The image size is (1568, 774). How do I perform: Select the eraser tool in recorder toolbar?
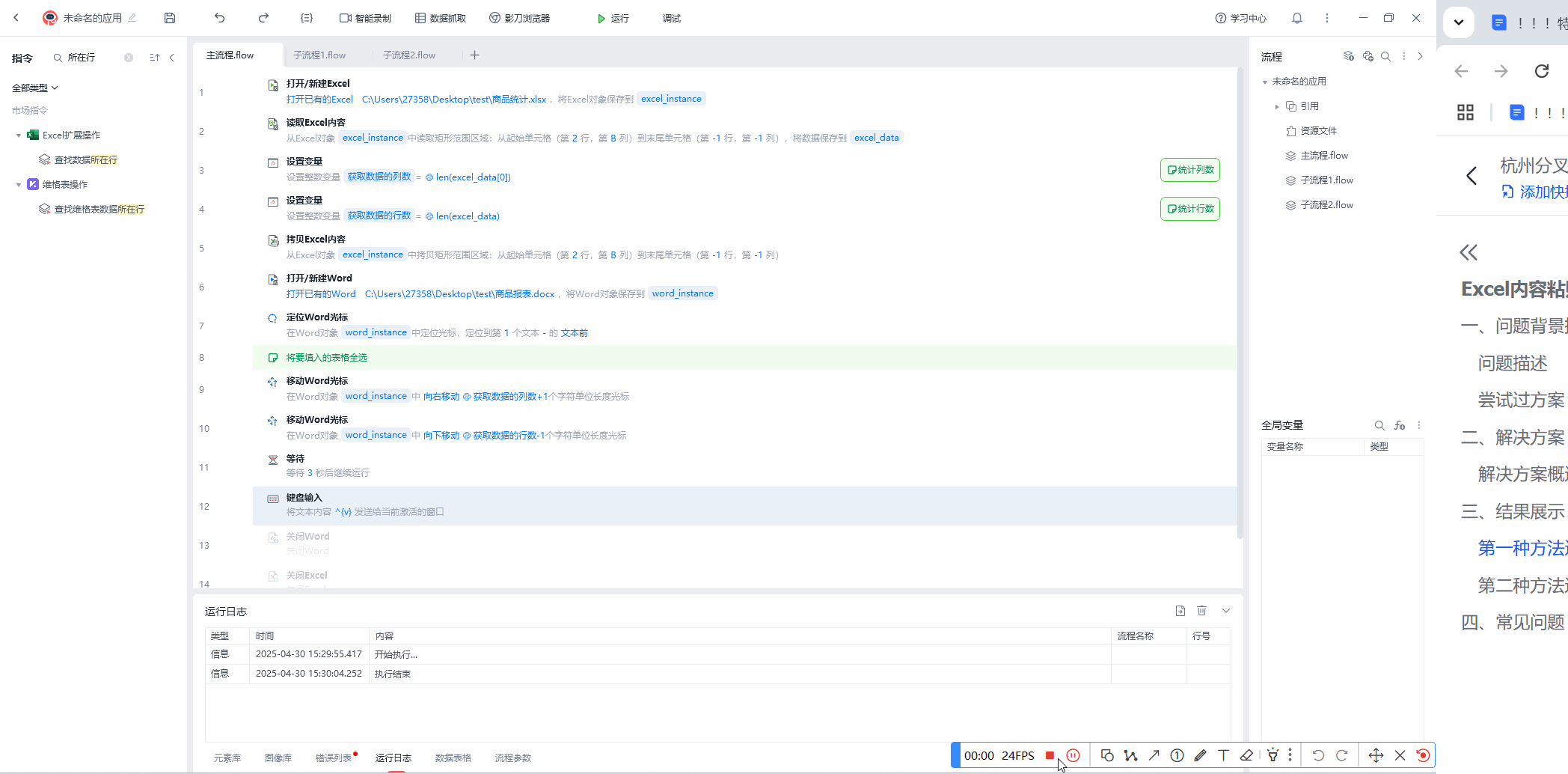1246,755
